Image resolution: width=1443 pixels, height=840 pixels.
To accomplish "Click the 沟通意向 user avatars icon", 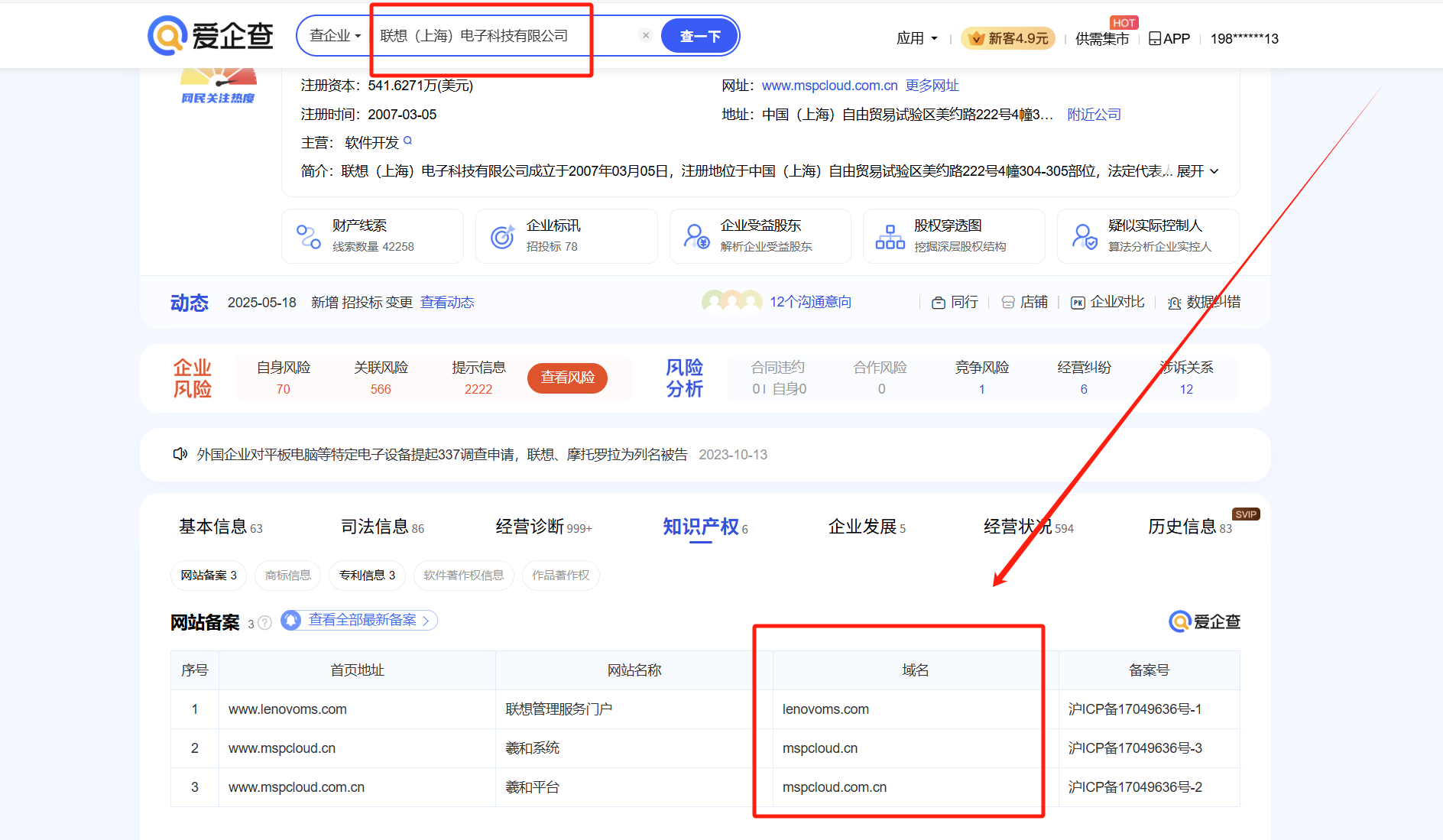I will (731, 301).
